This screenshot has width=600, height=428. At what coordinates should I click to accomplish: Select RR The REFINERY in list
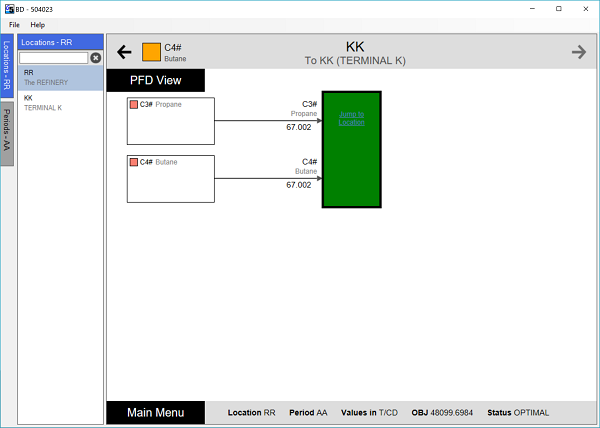click(x=60, y=77)
